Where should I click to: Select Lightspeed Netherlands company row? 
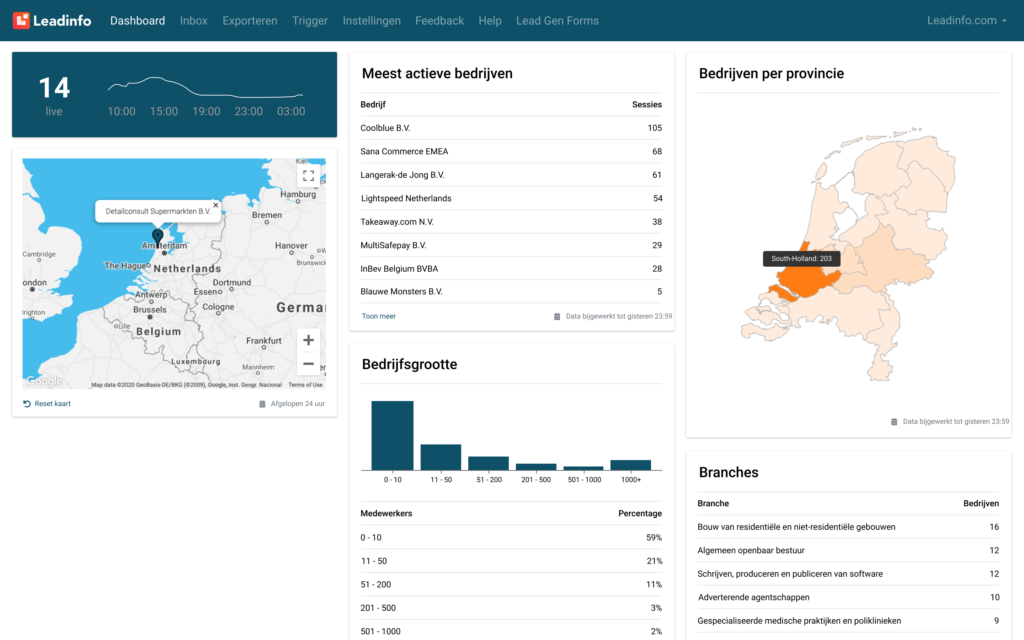click(511, 199)
